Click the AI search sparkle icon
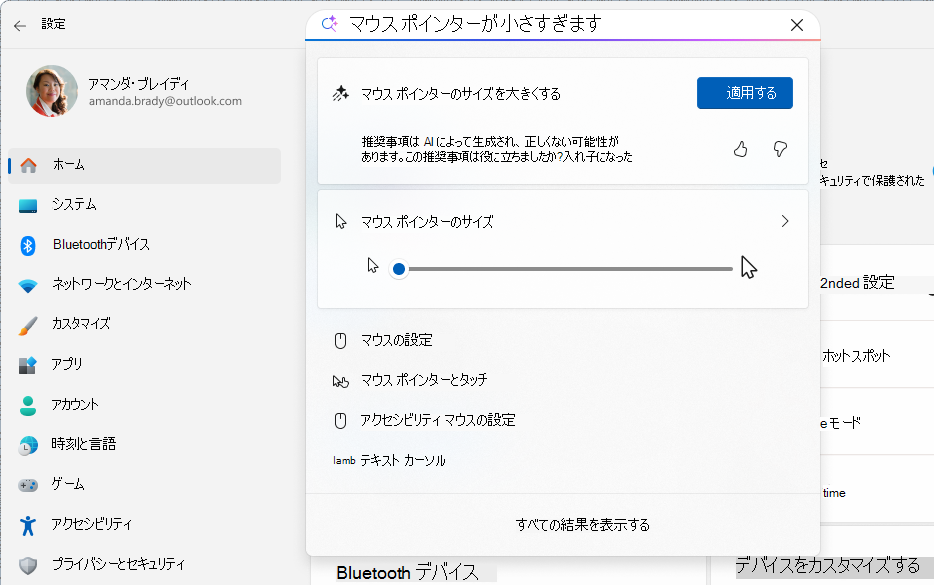 [329, 24]
